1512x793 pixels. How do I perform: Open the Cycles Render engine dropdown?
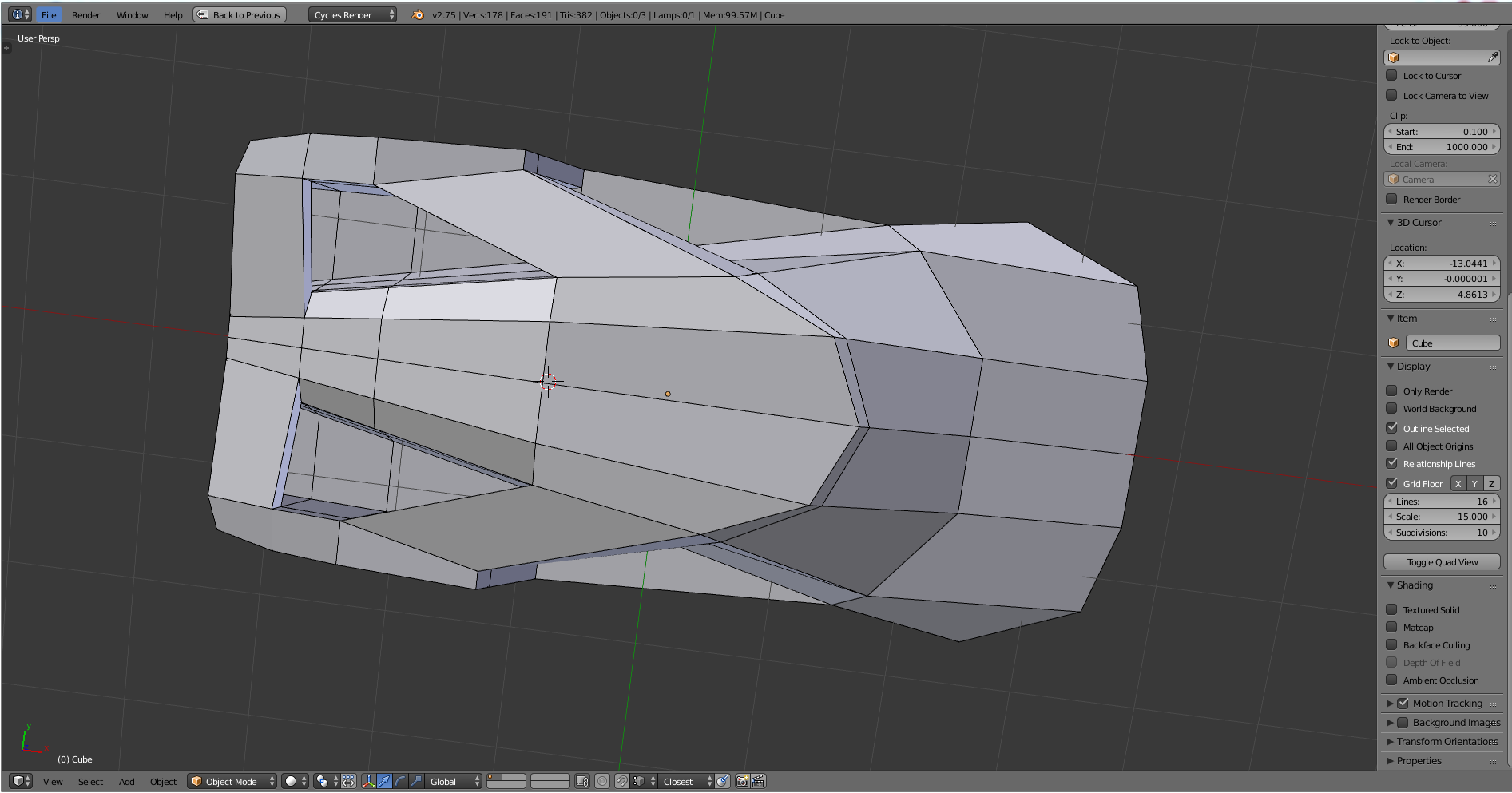point(352,14)
